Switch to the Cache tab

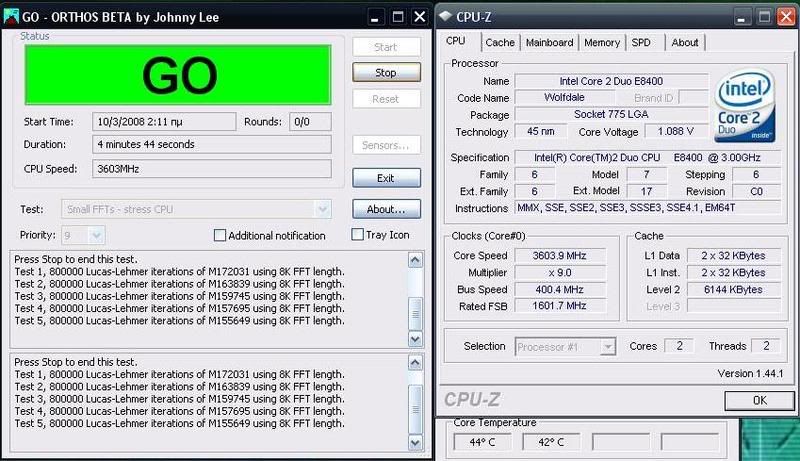[500, 42]
